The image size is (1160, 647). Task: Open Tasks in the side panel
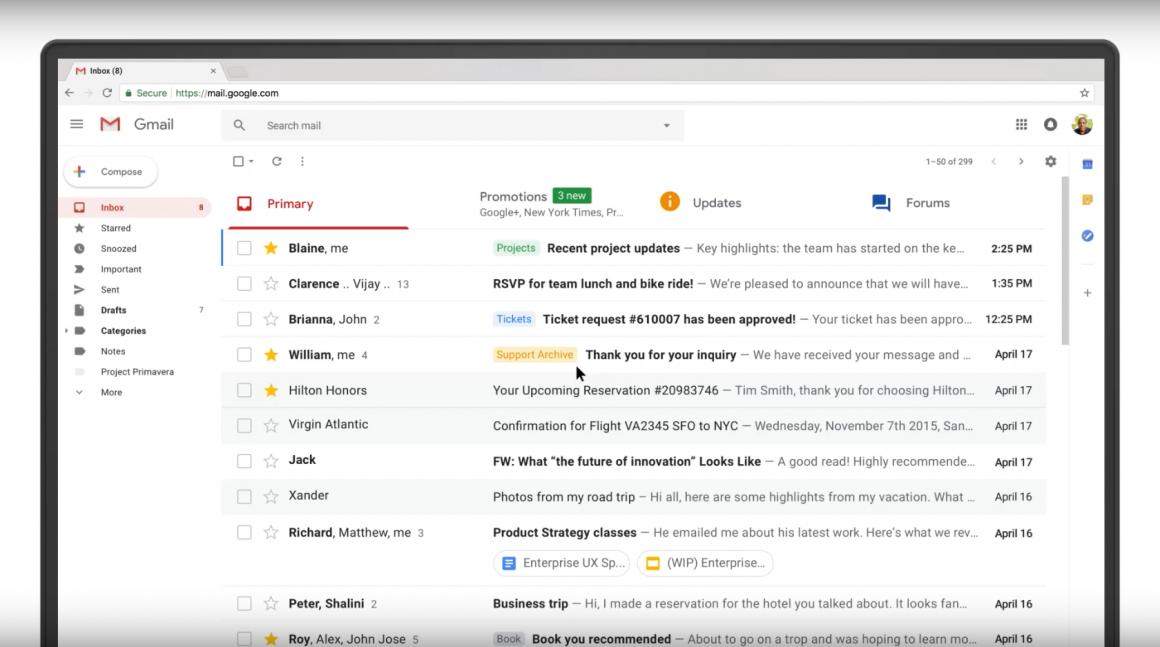tap(1088, 236)
